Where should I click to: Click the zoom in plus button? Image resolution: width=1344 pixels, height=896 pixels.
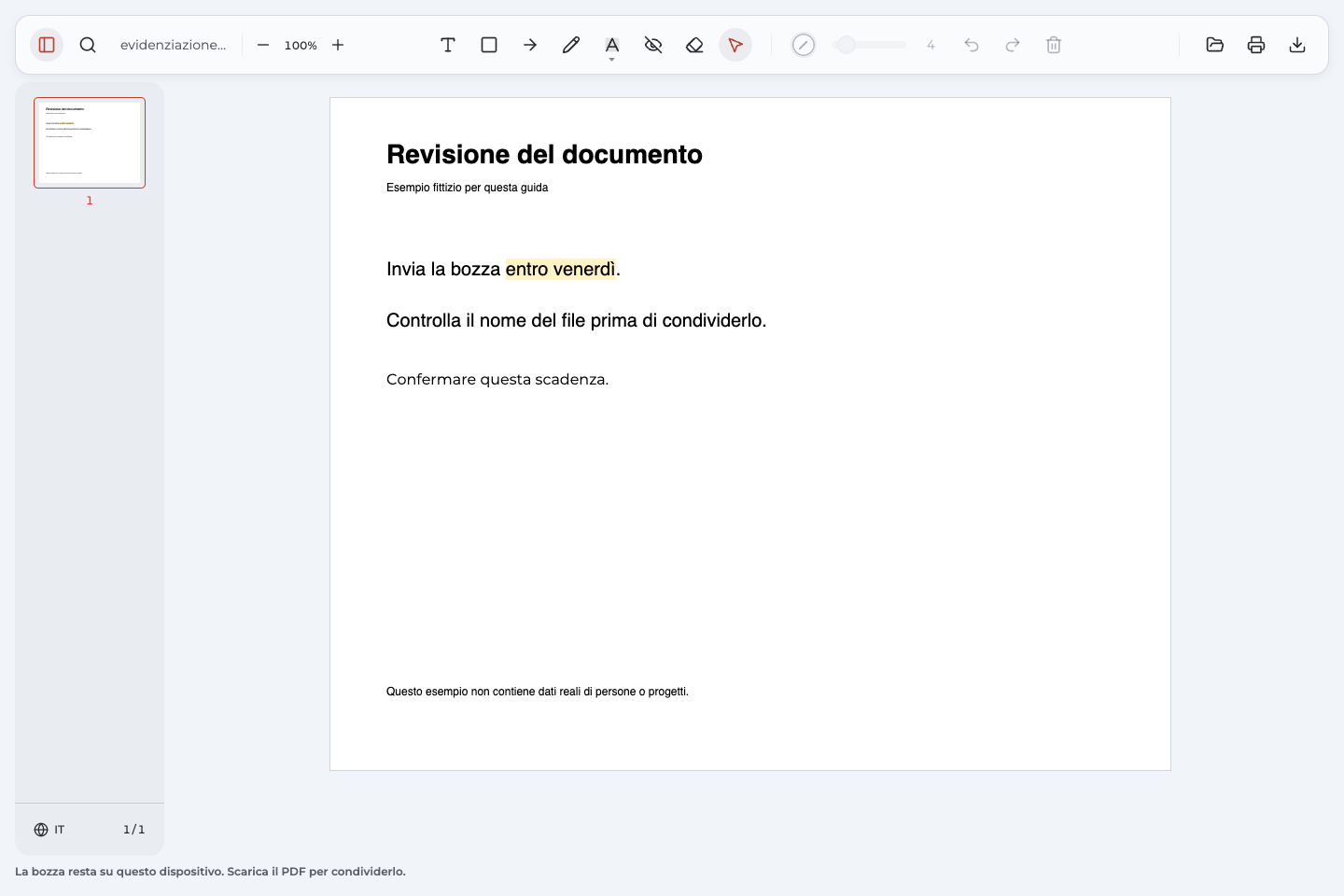tap(338, 45)
